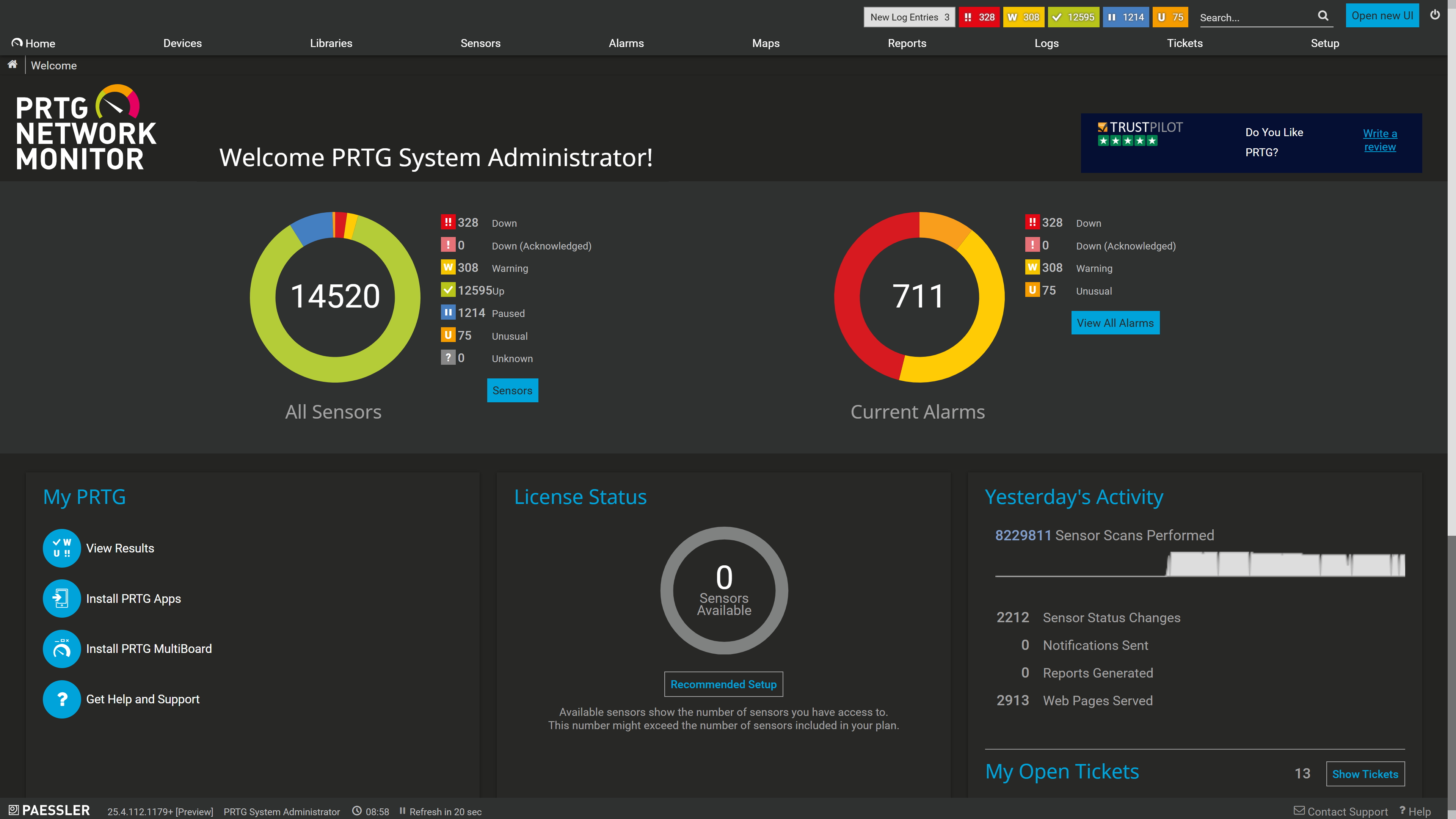The height and width of the screenshot is (819, 1456).
Task: Click the Recommended Setup button
Action: coord(723,684)
